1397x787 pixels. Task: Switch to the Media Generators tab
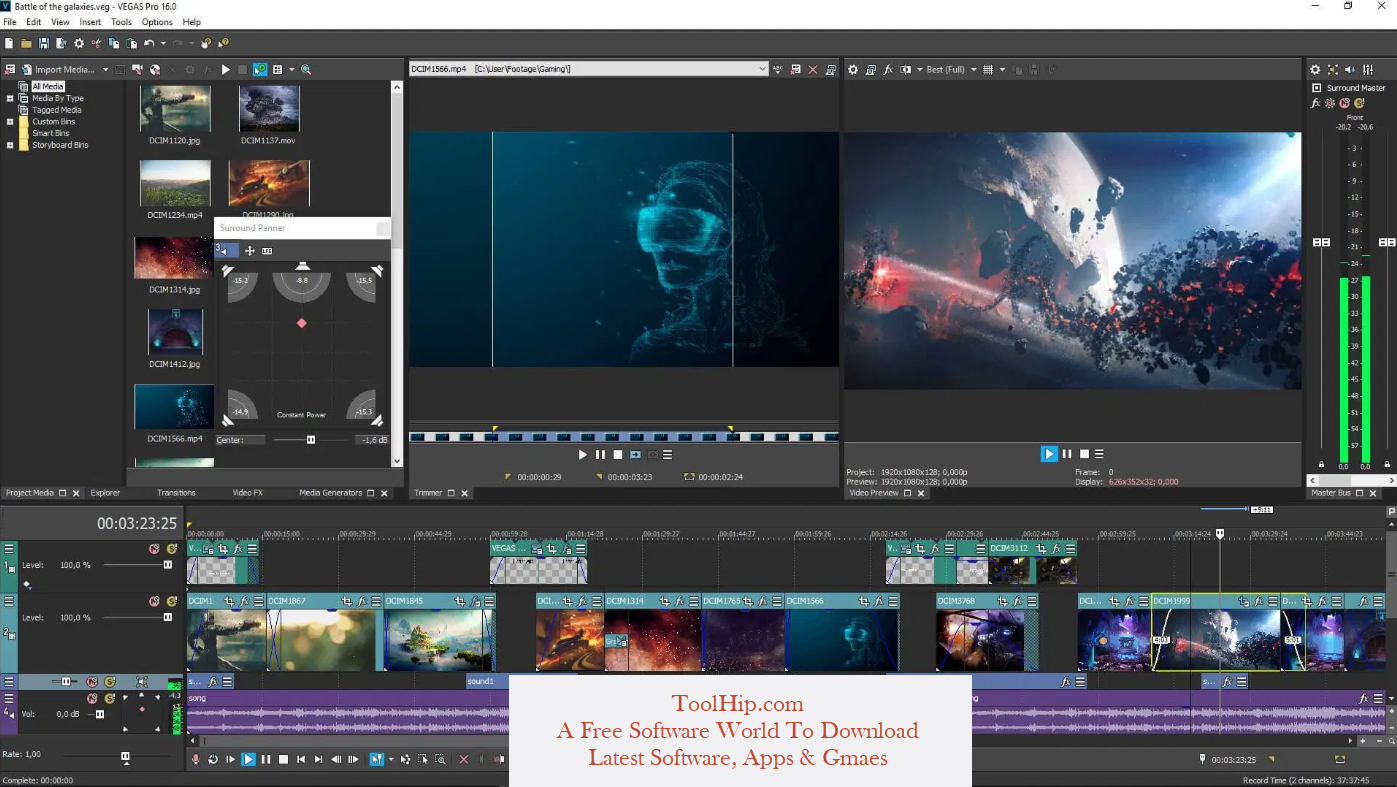pos(330,493)
